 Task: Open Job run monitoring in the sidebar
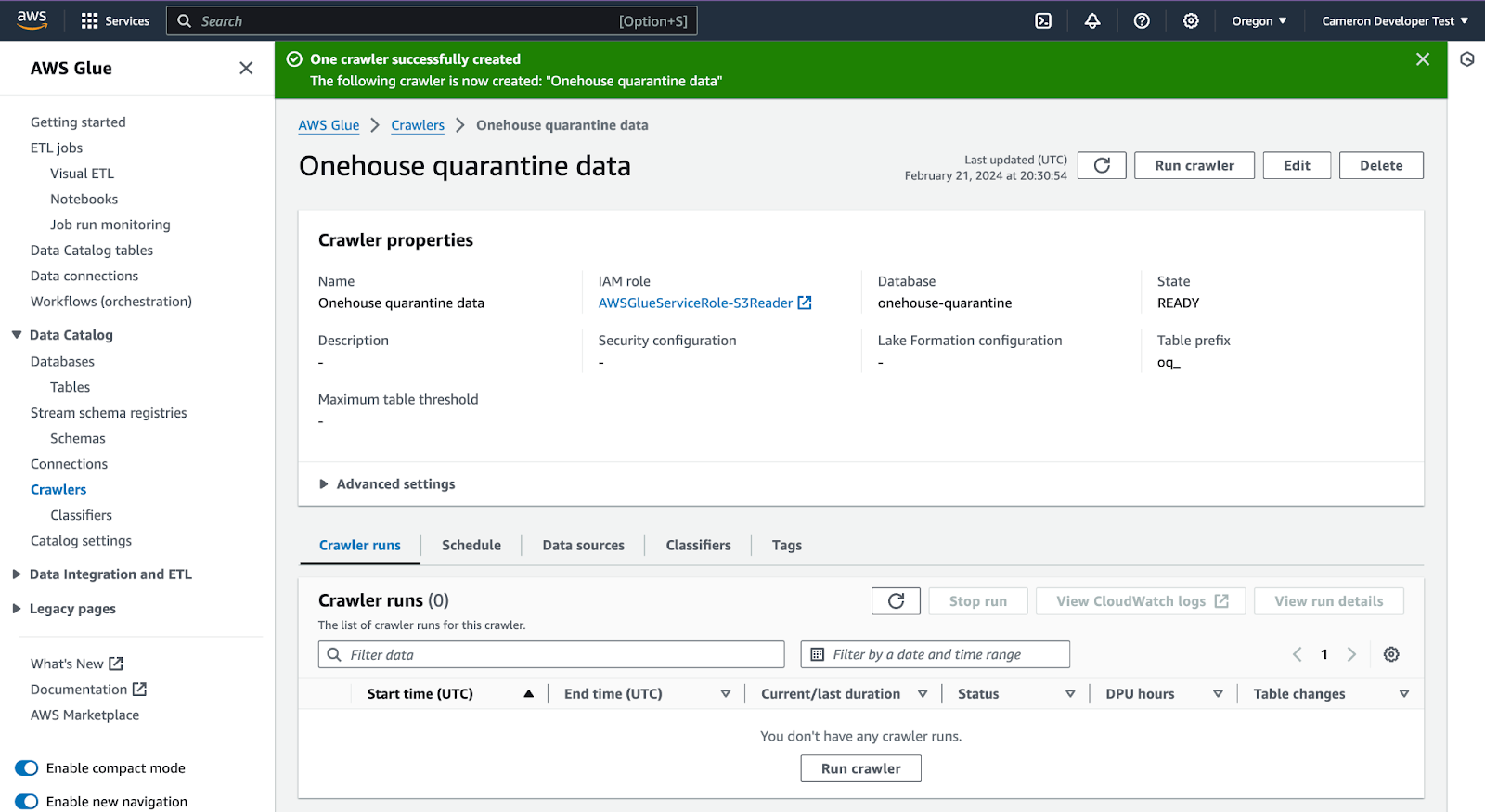click(110, 225)
